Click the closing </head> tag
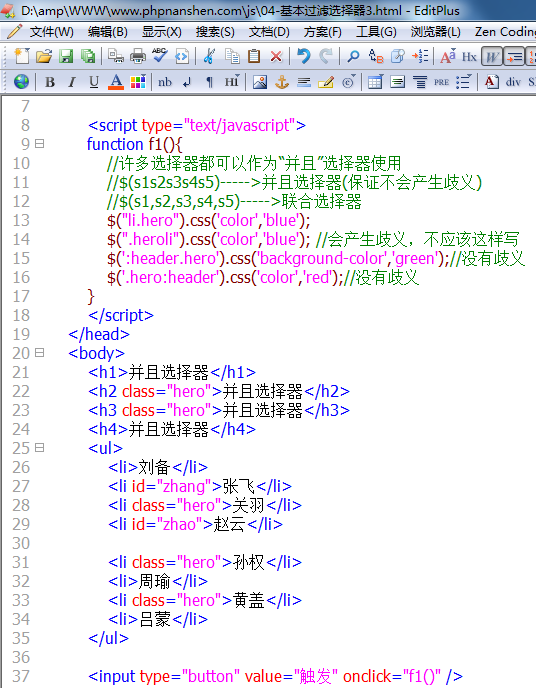The height and width of the screenshot is (688, 536). click(x=99, y=334)
